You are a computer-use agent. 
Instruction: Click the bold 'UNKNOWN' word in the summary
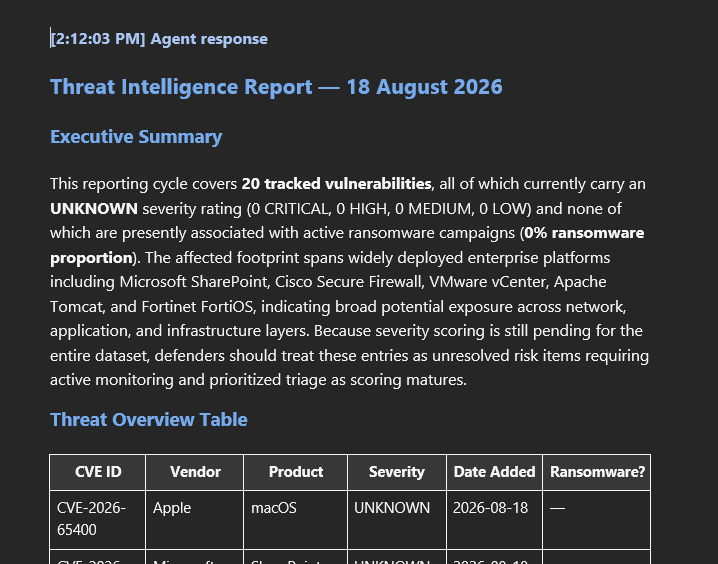pyautogui.click(x=94, y=209)
